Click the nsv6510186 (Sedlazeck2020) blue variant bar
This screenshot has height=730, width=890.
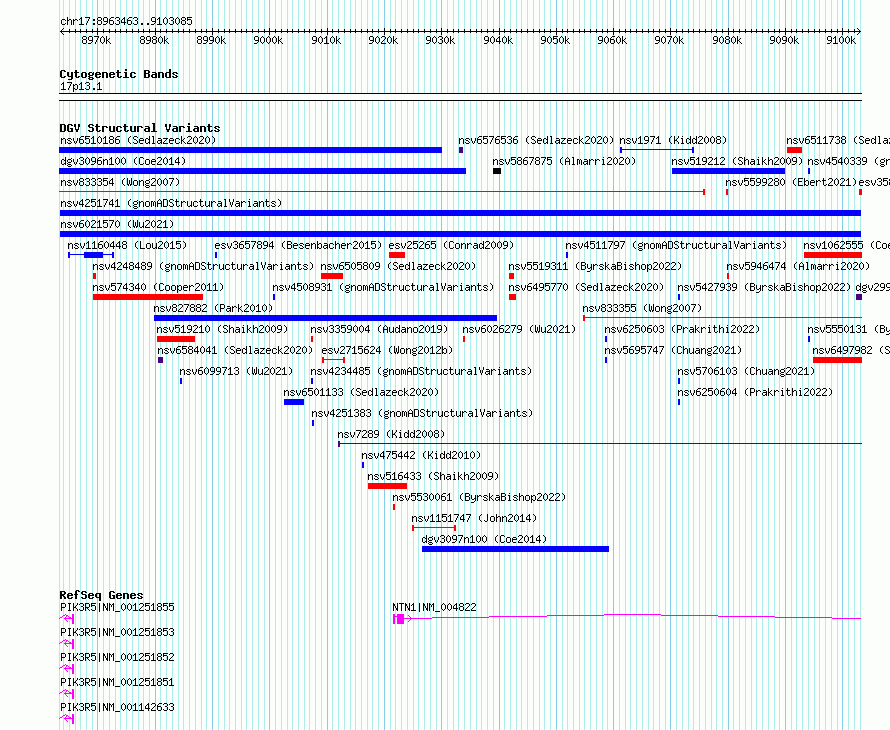click(250, 150)
